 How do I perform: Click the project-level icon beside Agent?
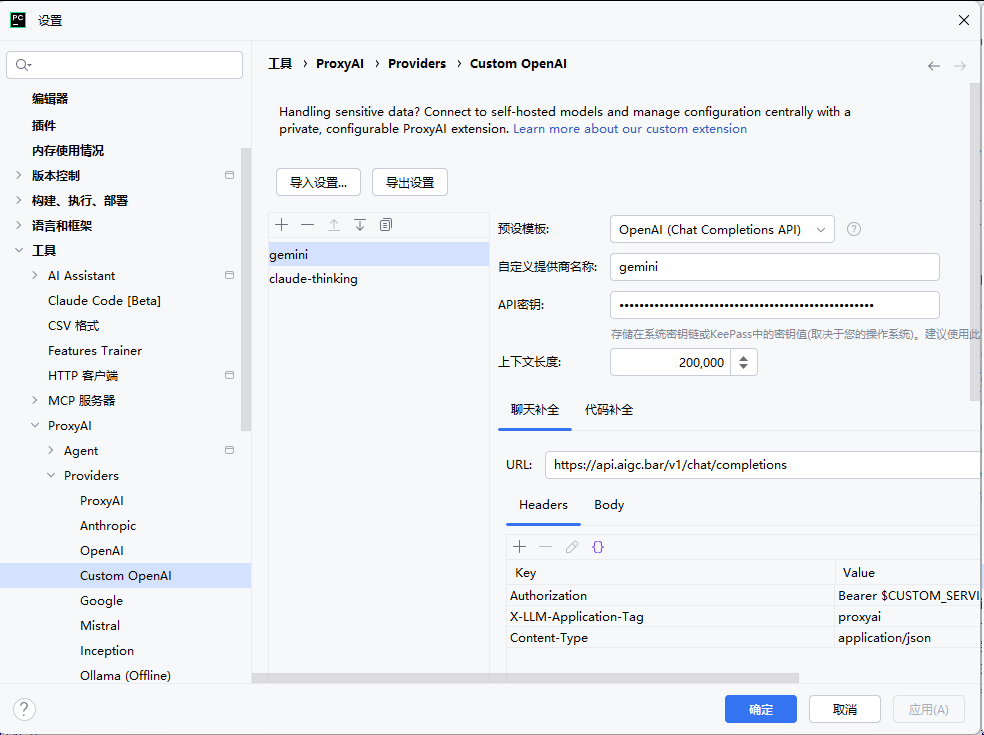pos(230,450)
